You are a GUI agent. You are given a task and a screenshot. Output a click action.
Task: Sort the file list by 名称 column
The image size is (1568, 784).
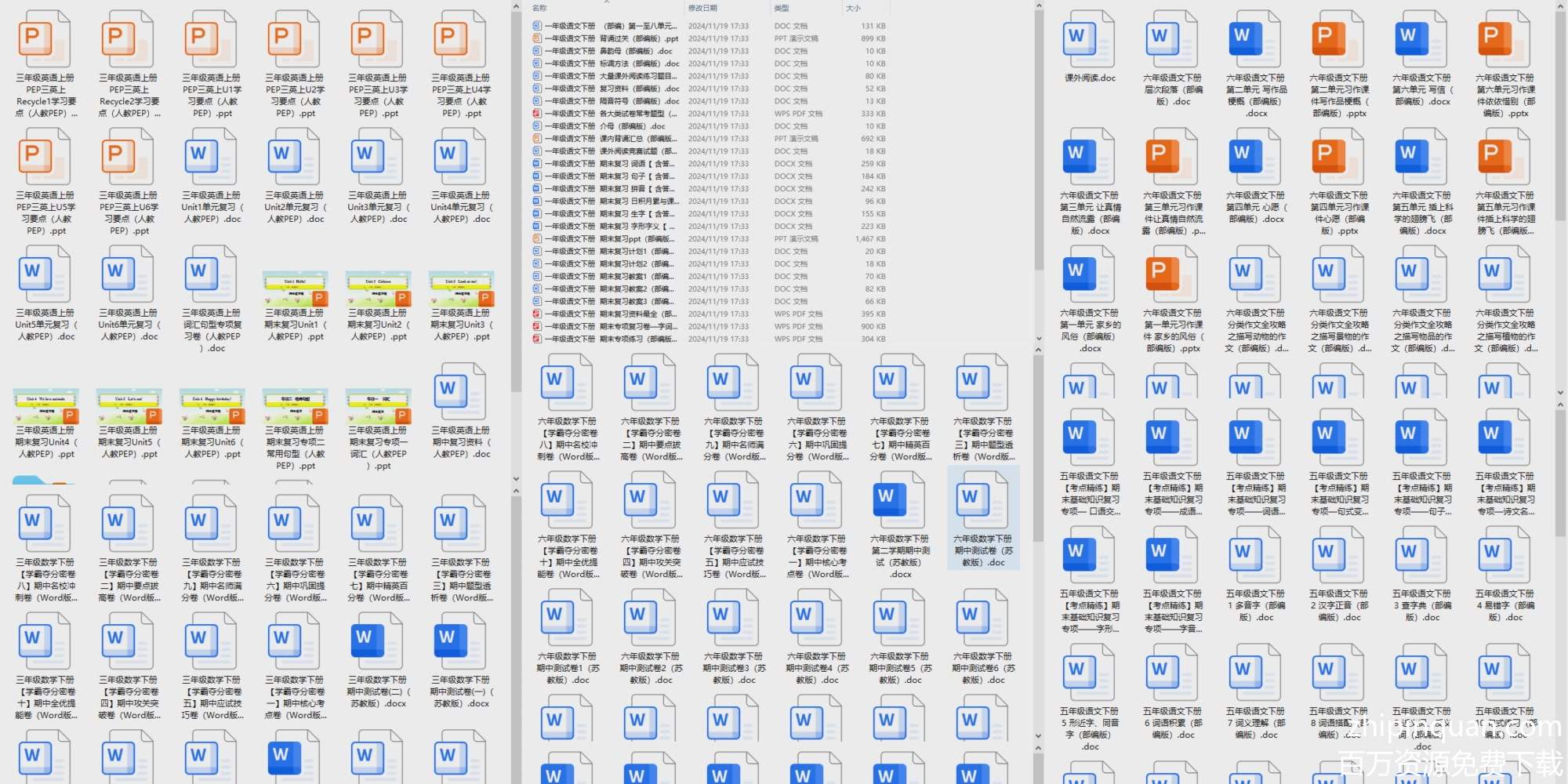point(540,8)
